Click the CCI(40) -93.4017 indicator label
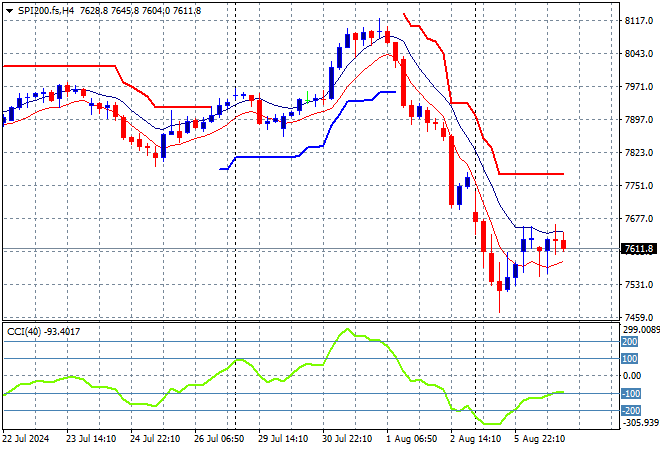The width and height of the screenshot is (660, 450). 43,332
